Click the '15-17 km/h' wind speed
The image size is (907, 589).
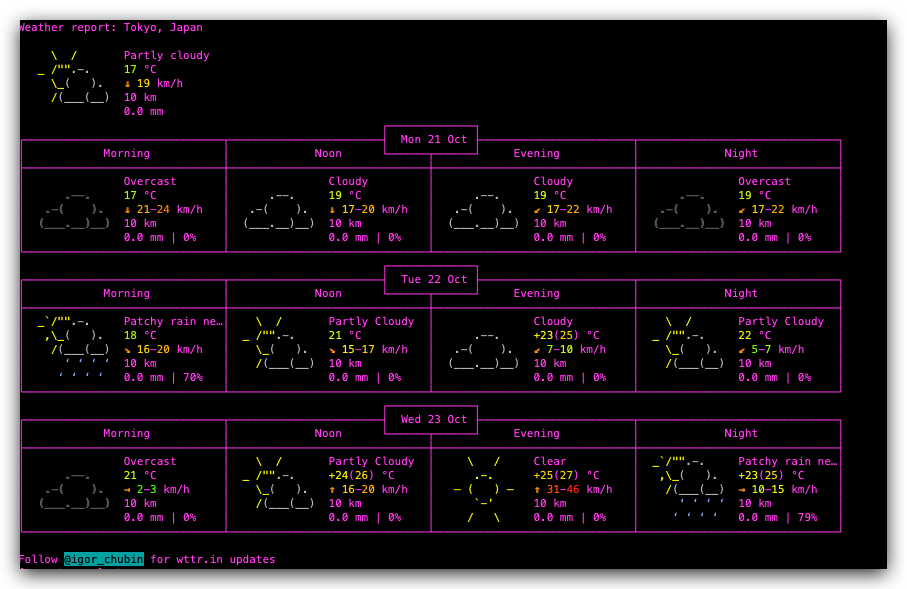pos(374,349)
